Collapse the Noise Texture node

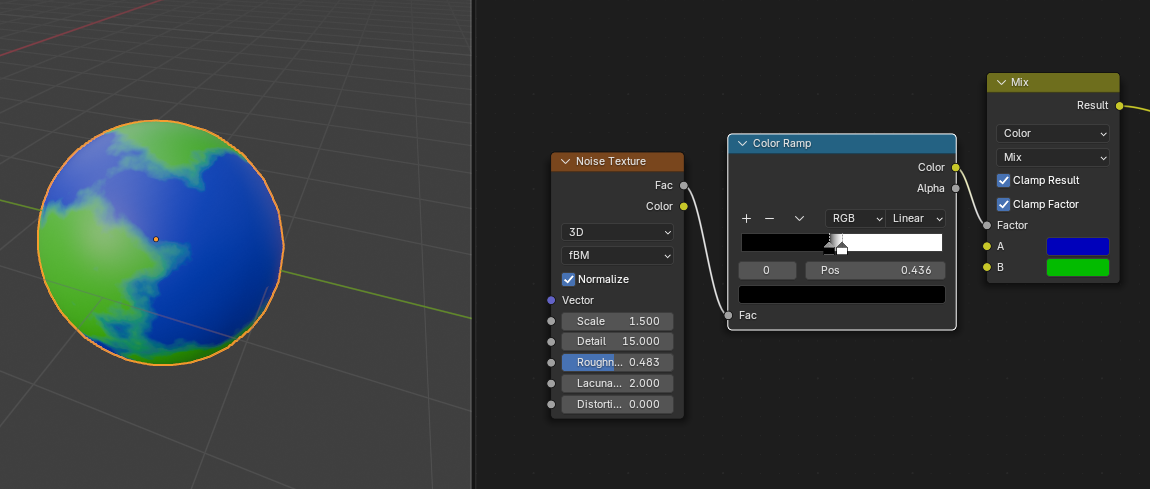(x=565, y=161)
